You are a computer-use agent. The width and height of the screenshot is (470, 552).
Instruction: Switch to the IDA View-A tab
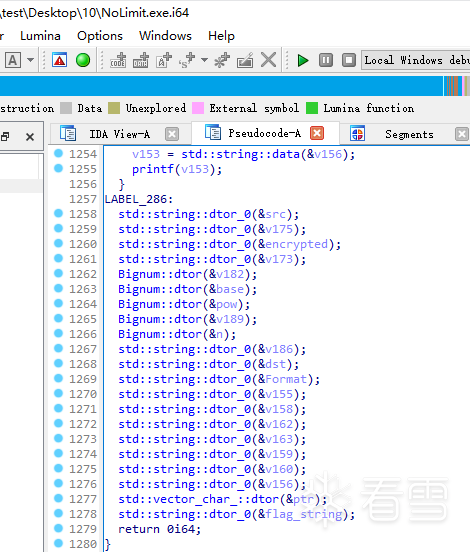pos(119,134)
